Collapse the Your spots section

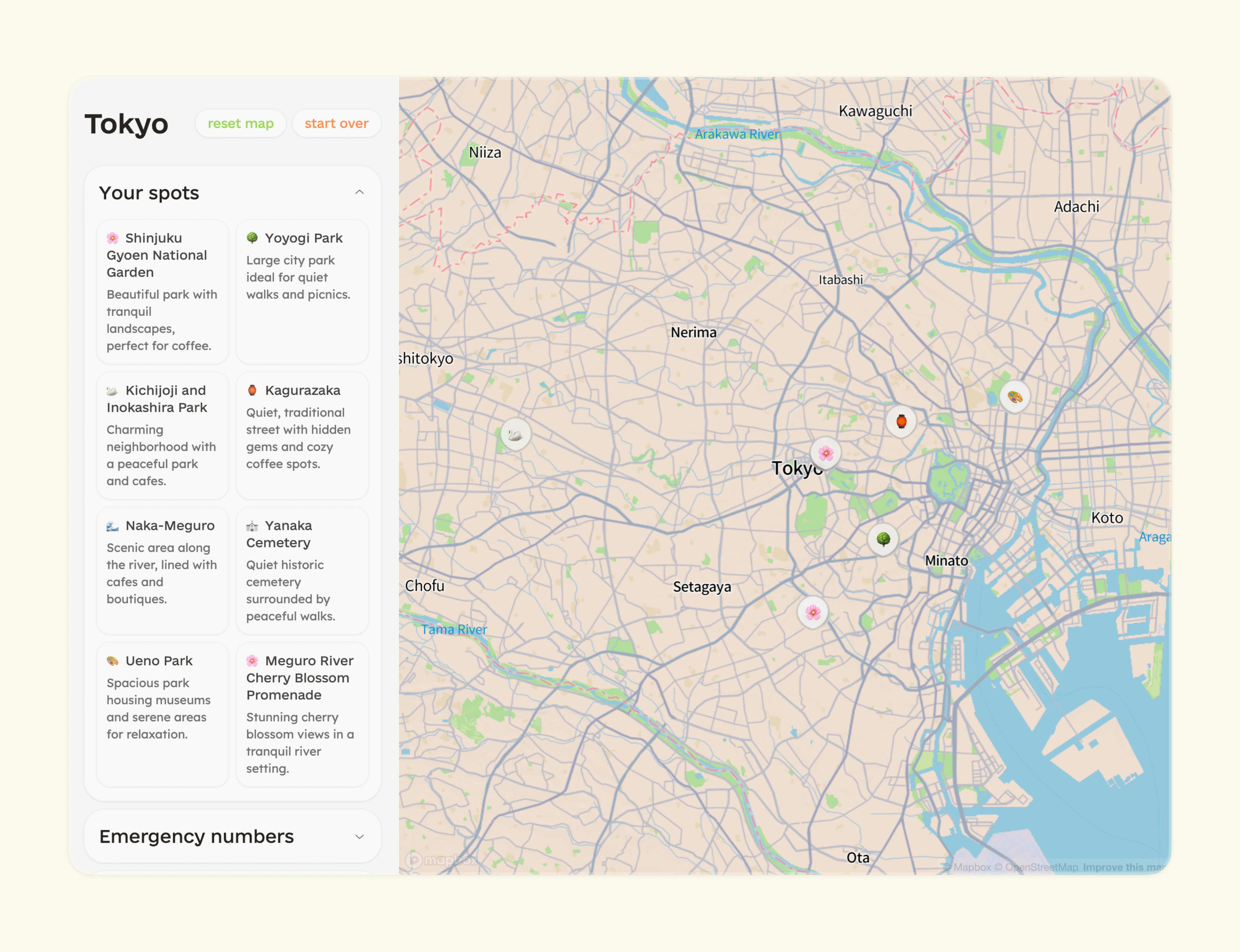pyautogui.click(x=360, y=193)
